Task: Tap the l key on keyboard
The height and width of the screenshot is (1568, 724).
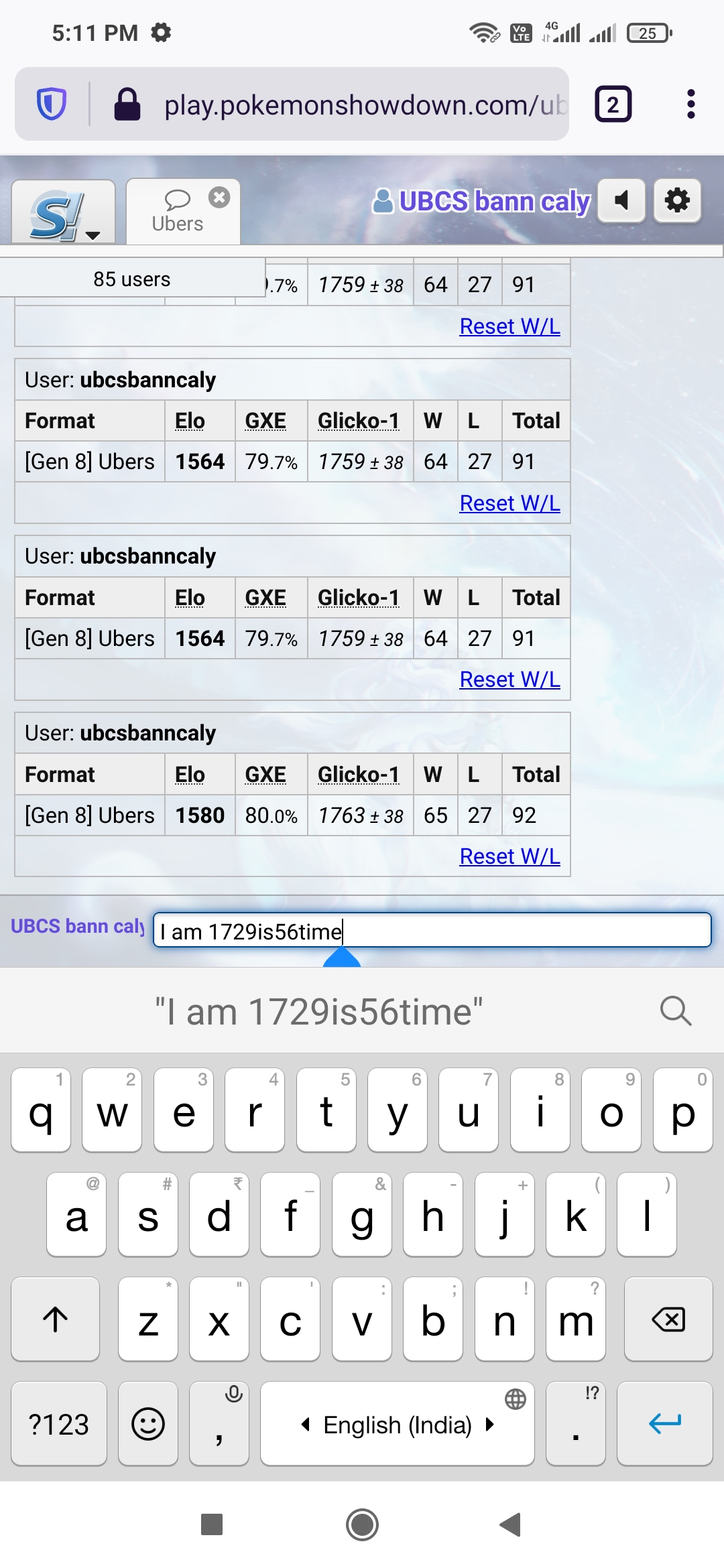Action: coord(646,1214)
